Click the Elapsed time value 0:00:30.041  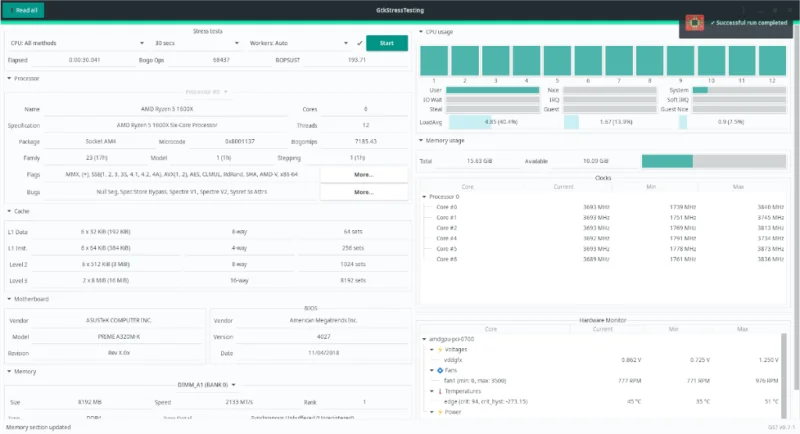pyautogui.click(x=85, y=60)
